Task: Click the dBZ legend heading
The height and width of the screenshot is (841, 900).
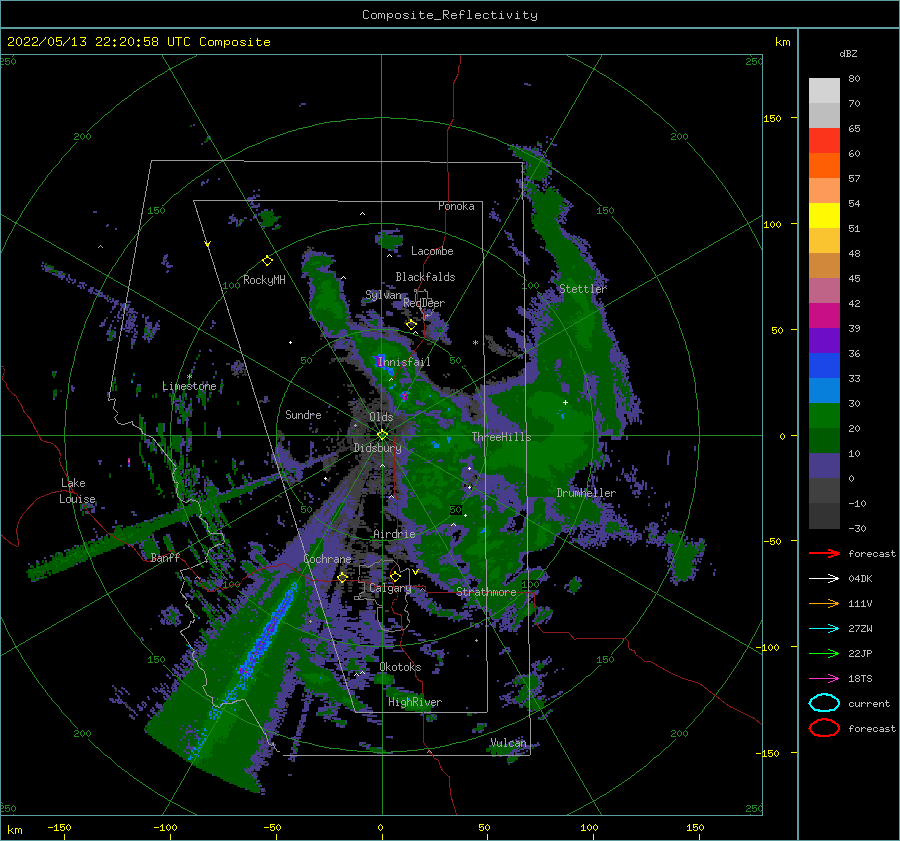Action: coord(848,53)
